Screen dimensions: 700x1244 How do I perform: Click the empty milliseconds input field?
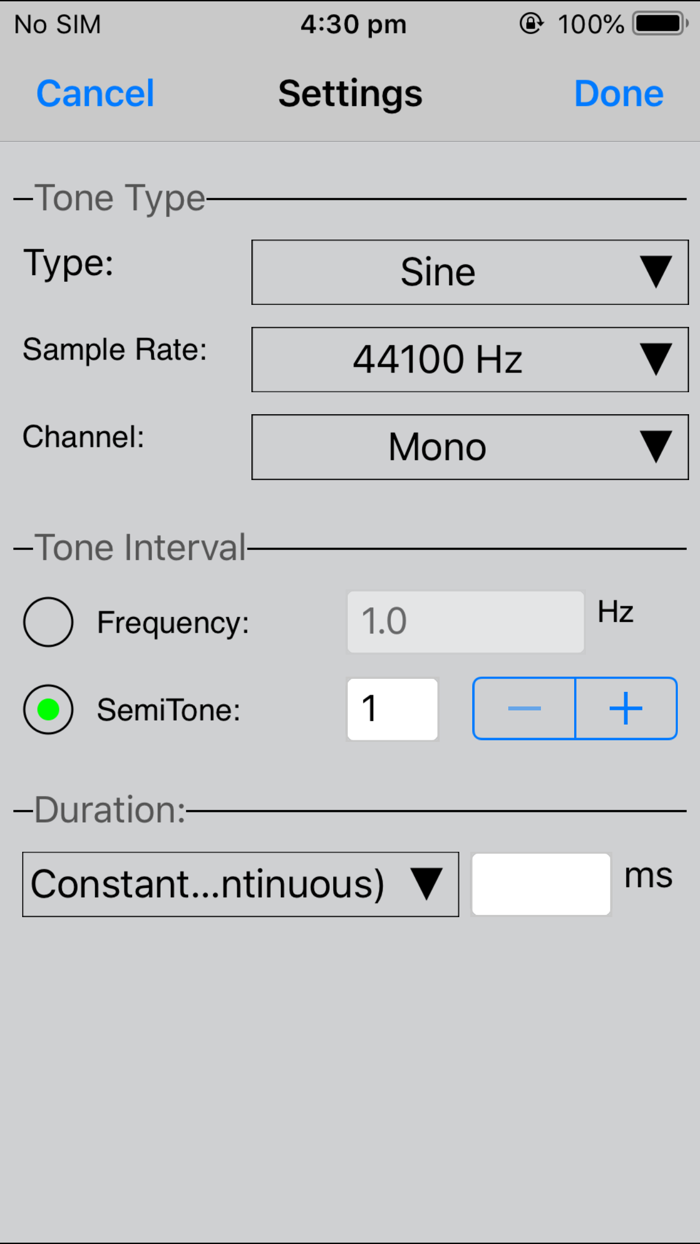(540, 883)
